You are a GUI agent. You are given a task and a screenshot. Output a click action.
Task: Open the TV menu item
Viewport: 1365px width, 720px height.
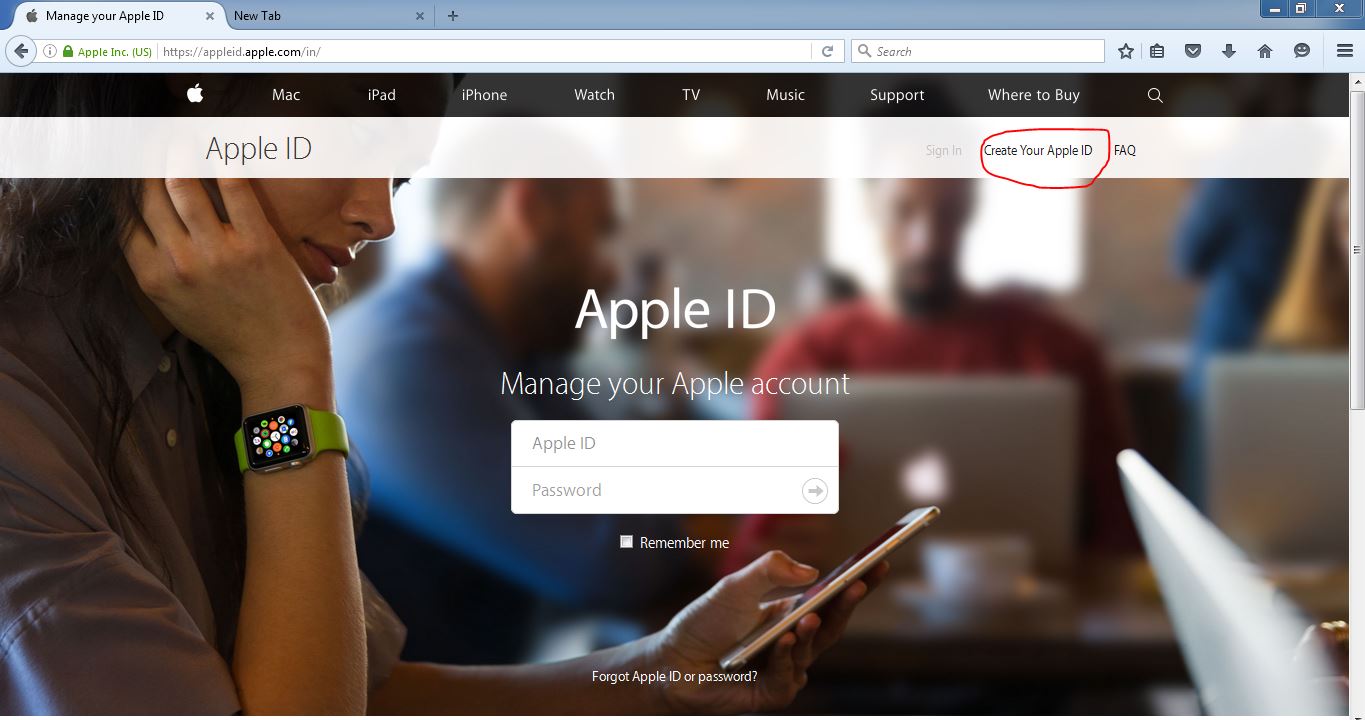(x=691, y=95)
